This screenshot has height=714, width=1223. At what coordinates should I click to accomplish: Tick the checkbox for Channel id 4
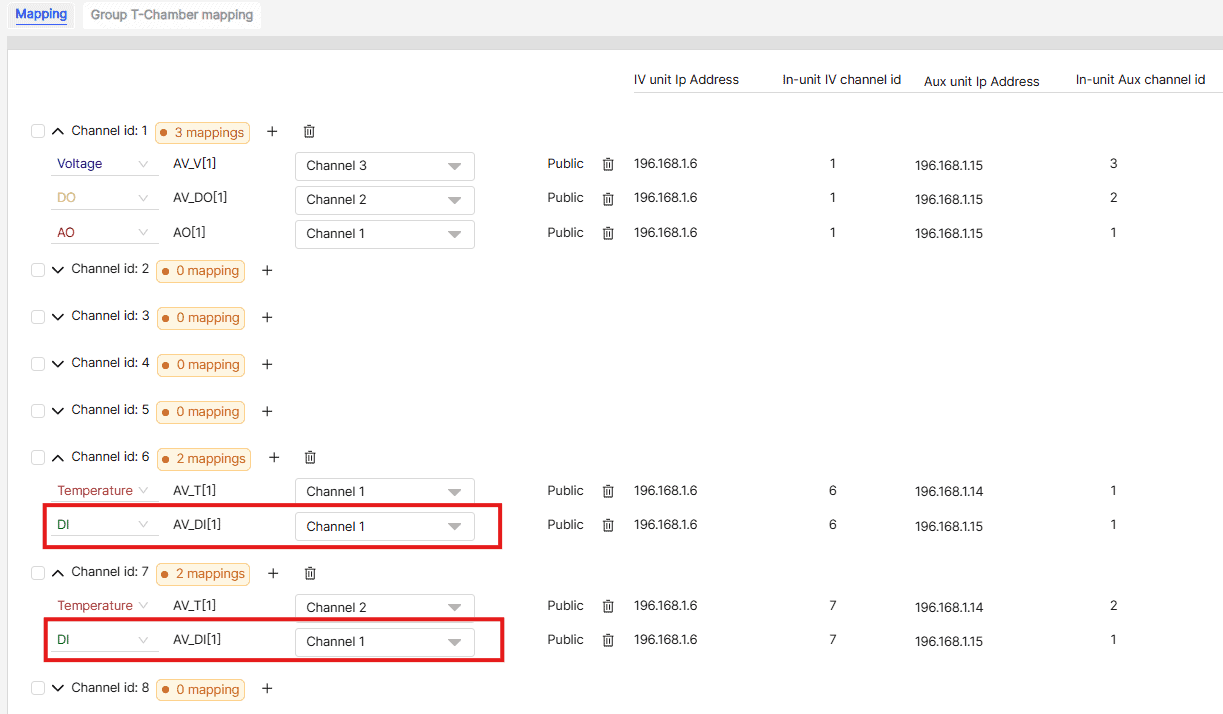[x=37, y=364]
